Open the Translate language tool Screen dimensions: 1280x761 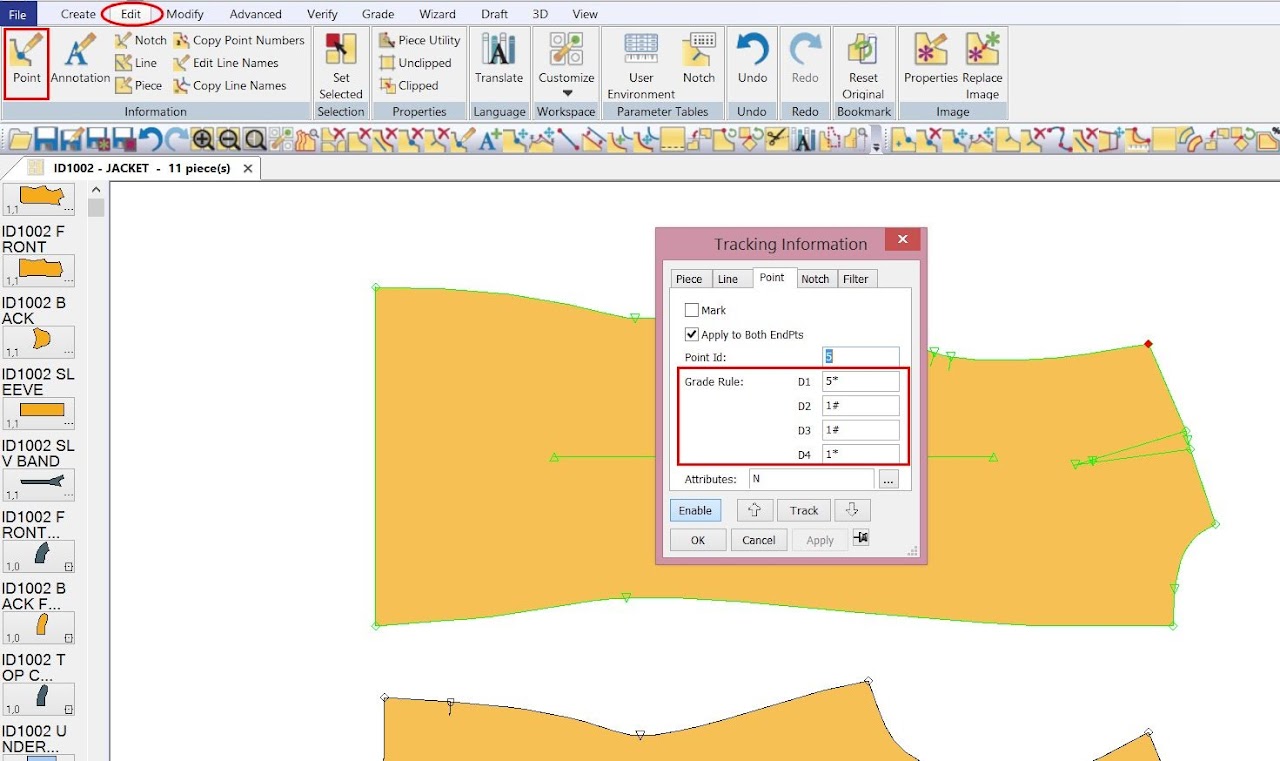point(498,58)
